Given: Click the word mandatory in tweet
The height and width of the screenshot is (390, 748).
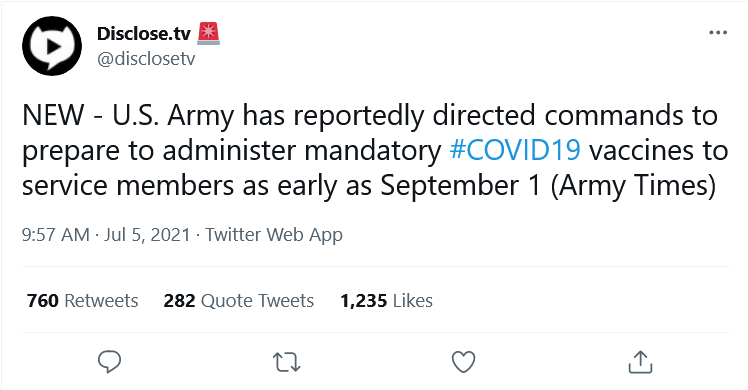Looking at the screenshot, I should click(373, 151).
